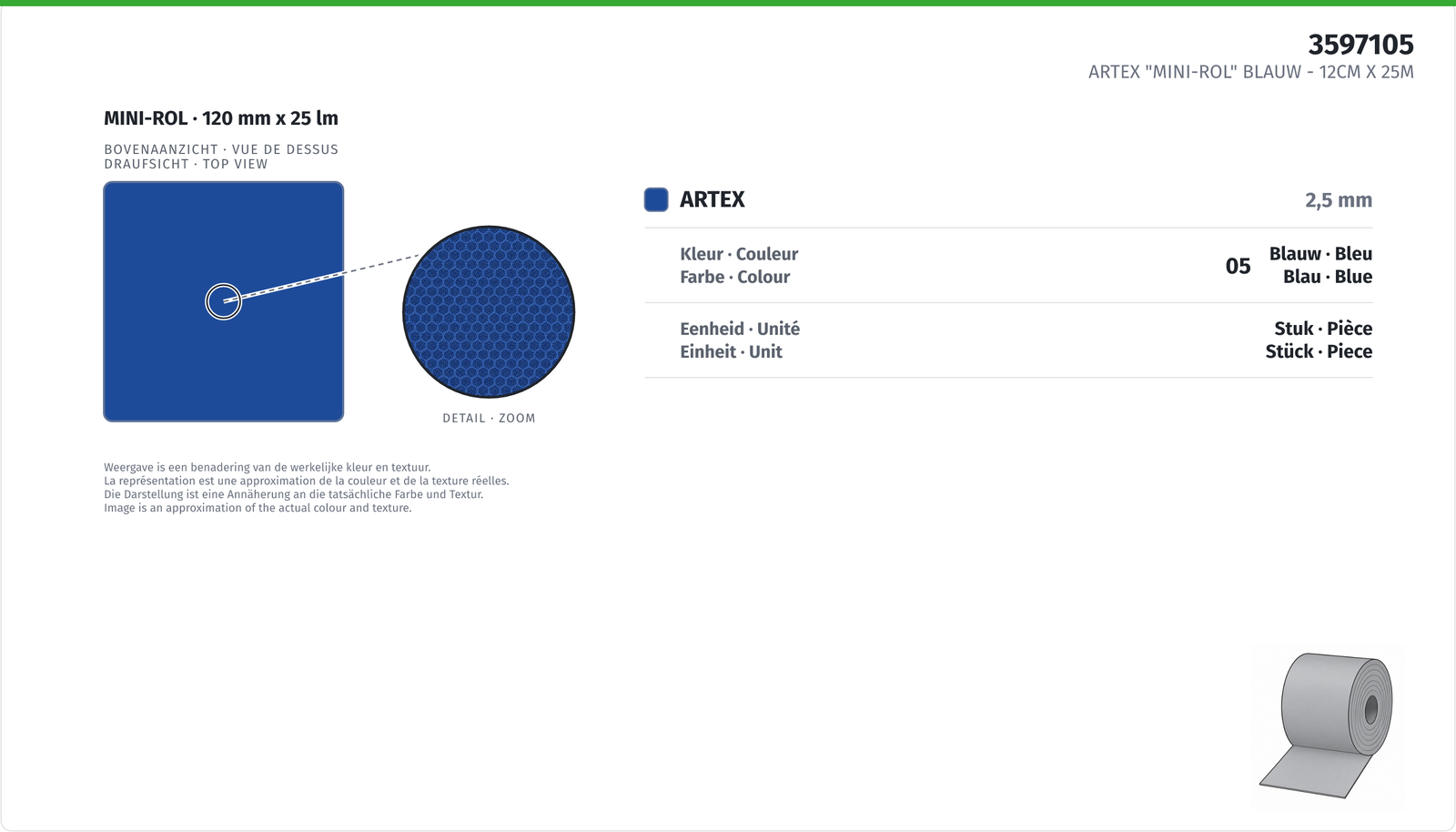Click the circular honeycomb detail zoom image
The image size is (1456, 832).
pos(489,311)
